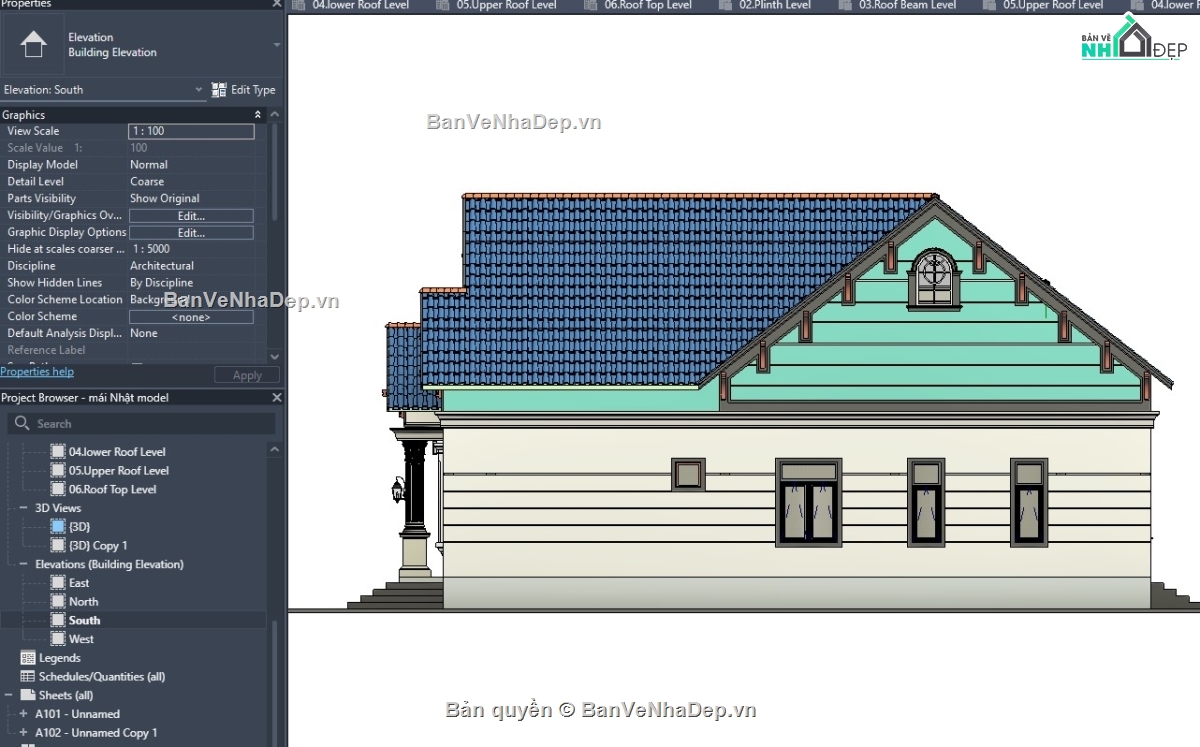The image size is (1200, 747).
Task: Click the view icon beside North elevation
Action: [x=58, y=602]
